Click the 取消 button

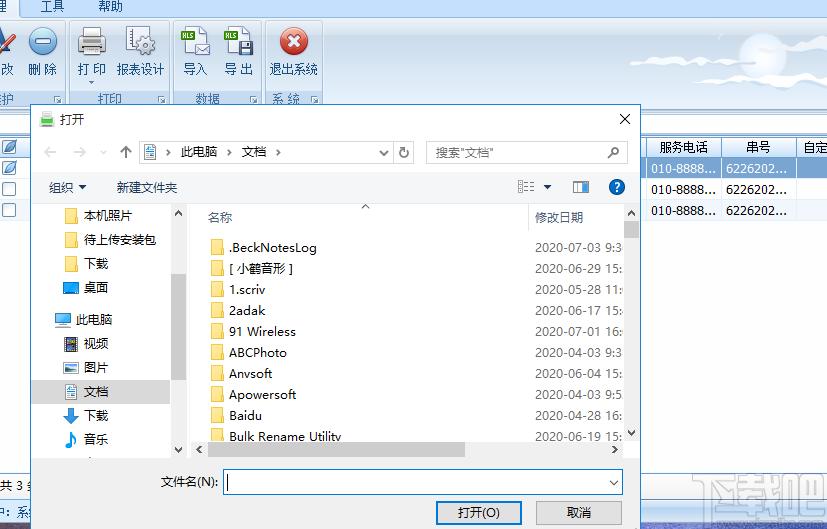pyautogui.click(x=578, y=512)
